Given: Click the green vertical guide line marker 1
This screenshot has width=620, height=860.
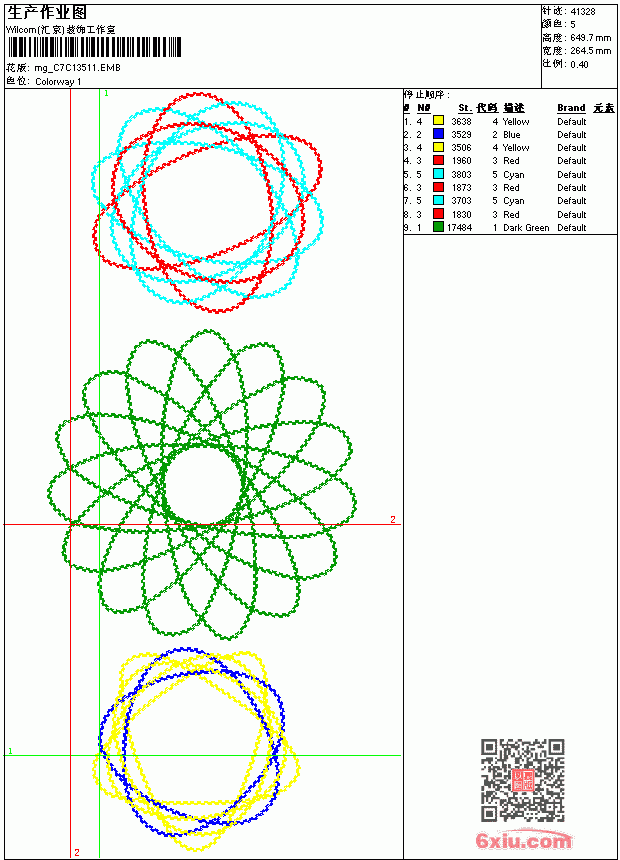Looking at the screenshot, I should point(106,94).
